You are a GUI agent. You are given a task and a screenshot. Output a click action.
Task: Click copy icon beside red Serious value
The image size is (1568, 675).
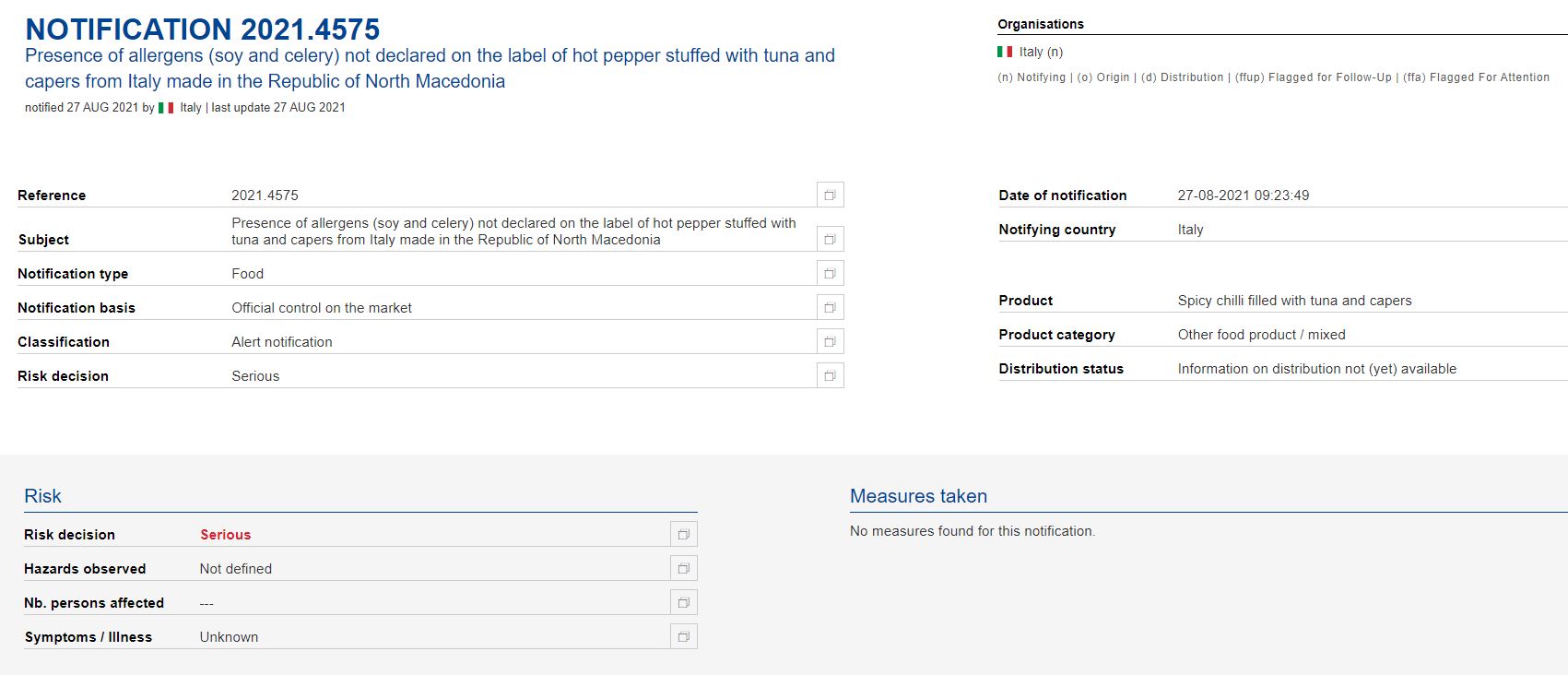(x=683, y=534)
